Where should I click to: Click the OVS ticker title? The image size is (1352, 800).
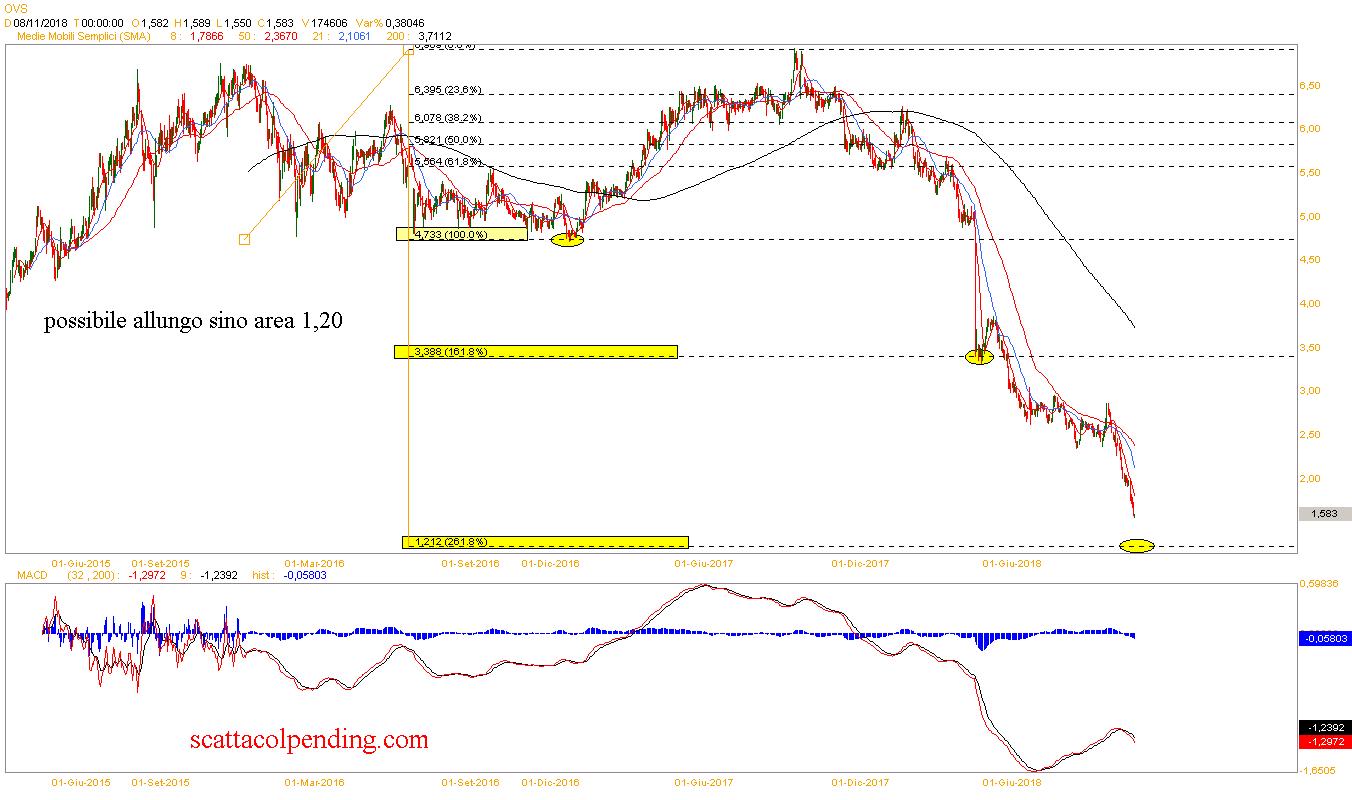tap(14, 7)
